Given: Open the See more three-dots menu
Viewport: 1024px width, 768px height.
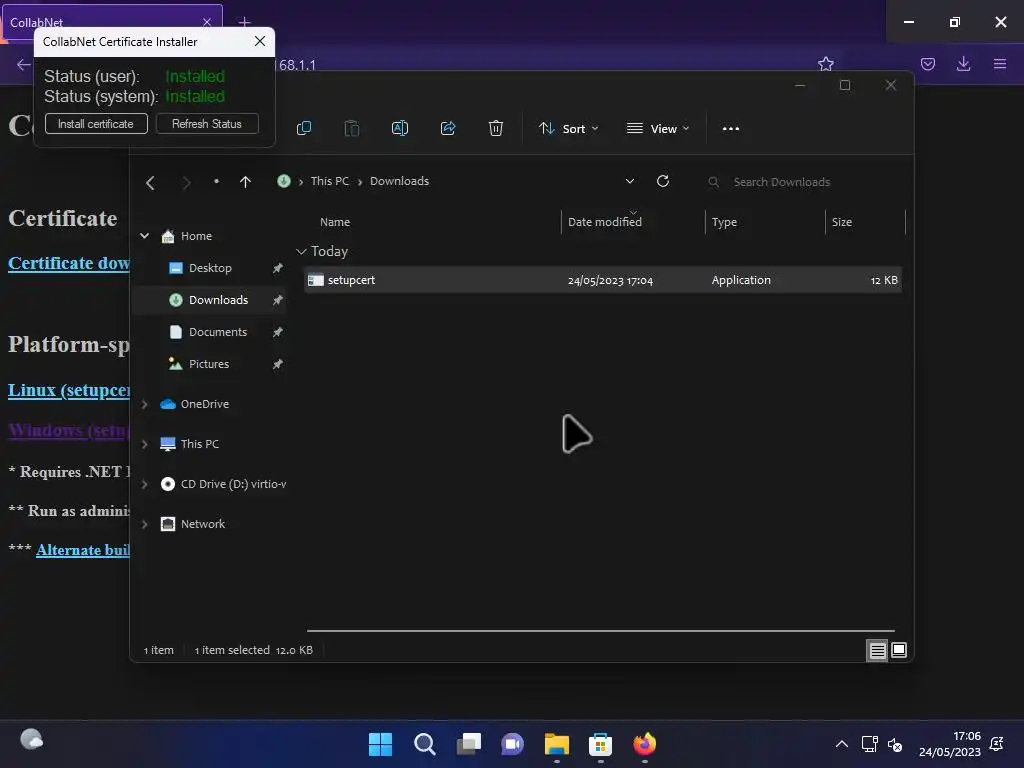Looking at the screenshot, I should point(731,129).
